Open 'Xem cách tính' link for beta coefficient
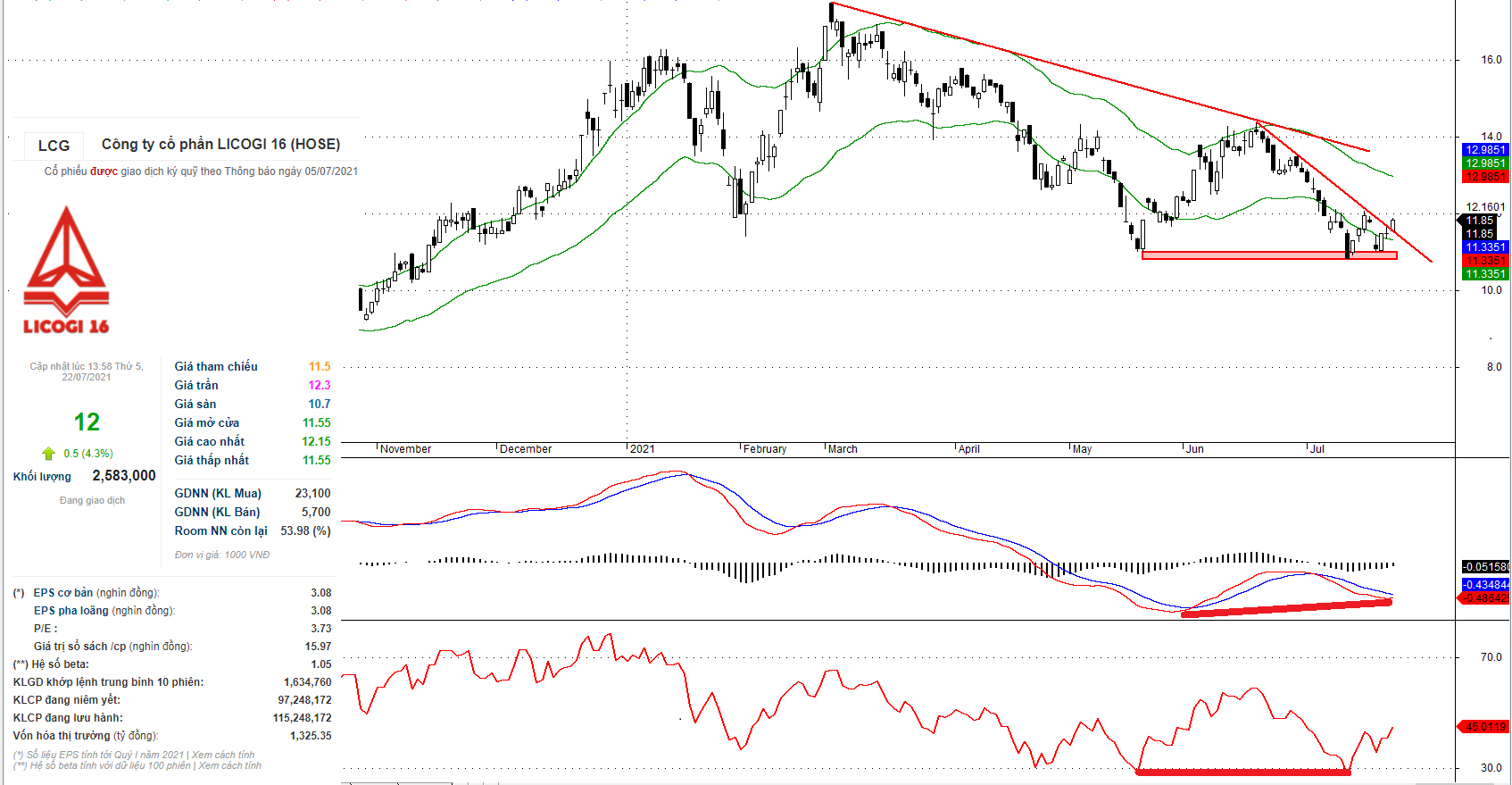 pos(230,765)
